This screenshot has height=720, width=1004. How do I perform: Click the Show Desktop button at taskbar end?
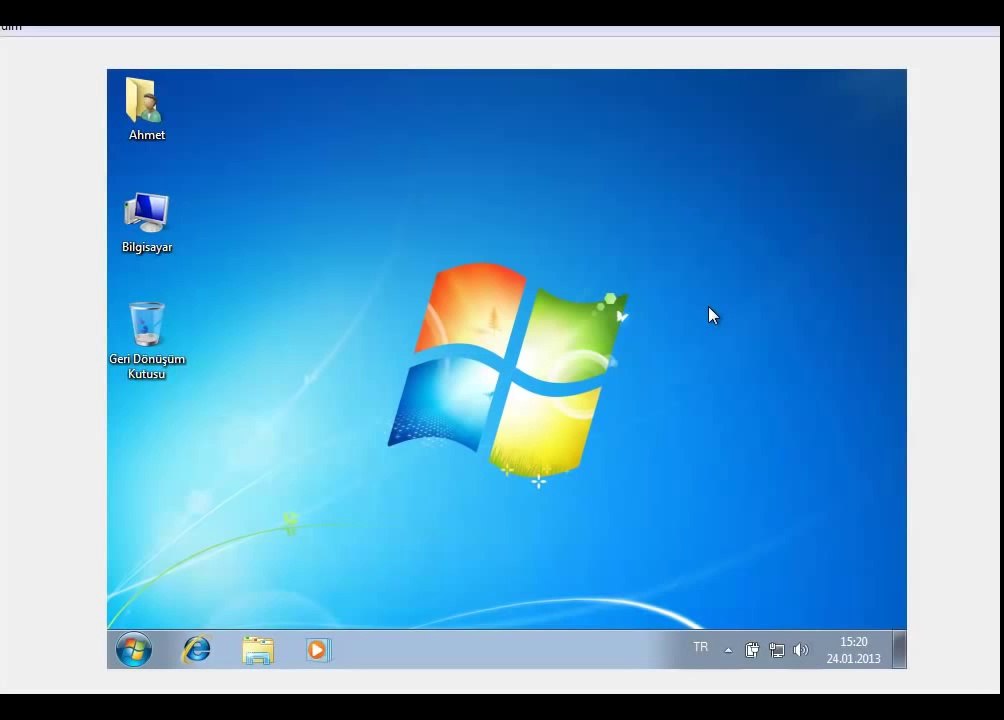point(900,650)
